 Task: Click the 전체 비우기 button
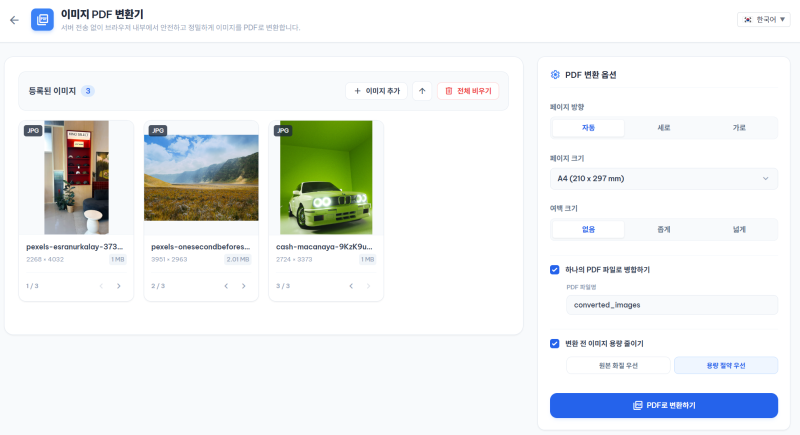[x=468, y=91]
